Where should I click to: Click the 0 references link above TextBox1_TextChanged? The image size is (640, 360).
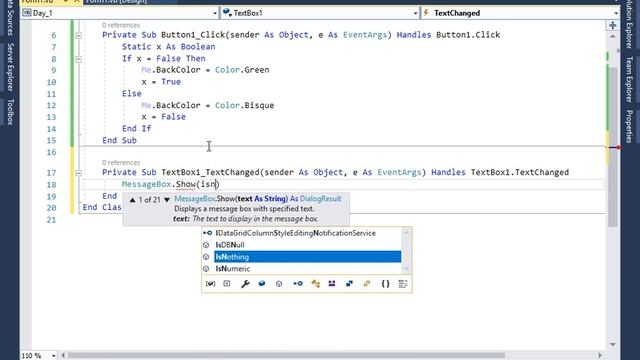click(121, 162)
